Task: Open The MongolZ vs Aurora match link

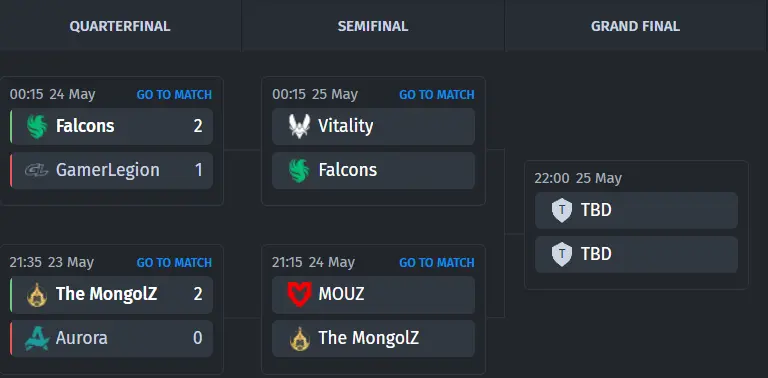Action: [174, 262]
